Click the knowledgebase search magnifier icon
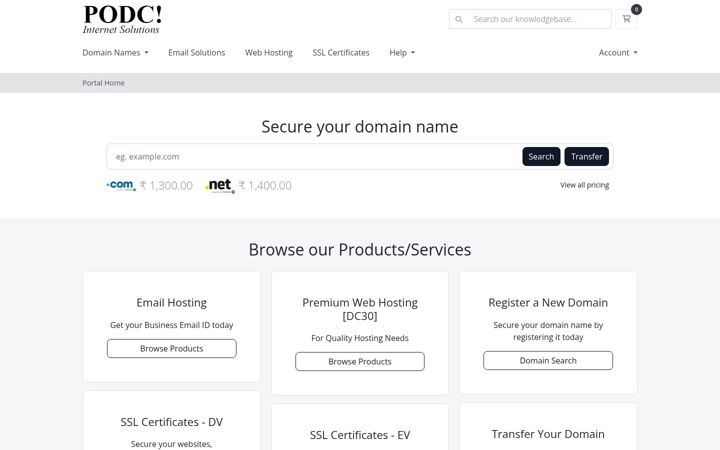This screenshot has height=450, width=720. 459,19
